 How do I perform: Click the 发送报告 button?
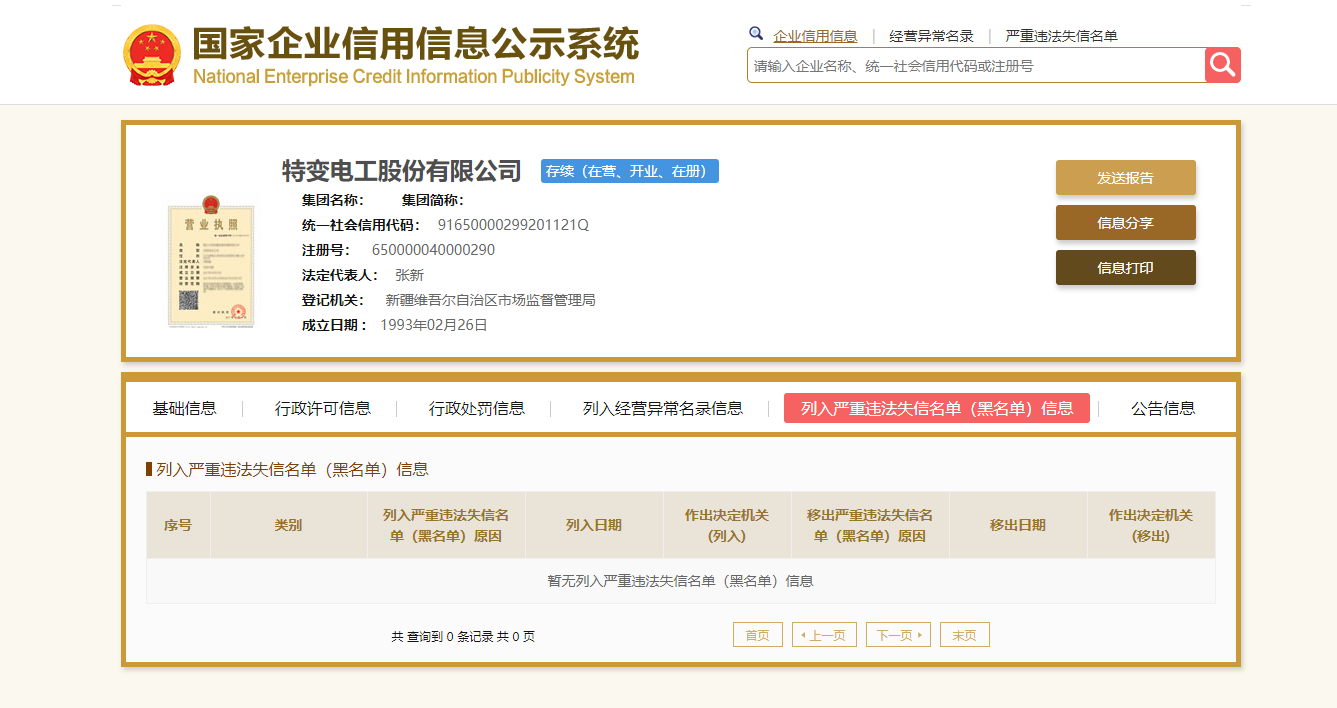[1126, 178]
